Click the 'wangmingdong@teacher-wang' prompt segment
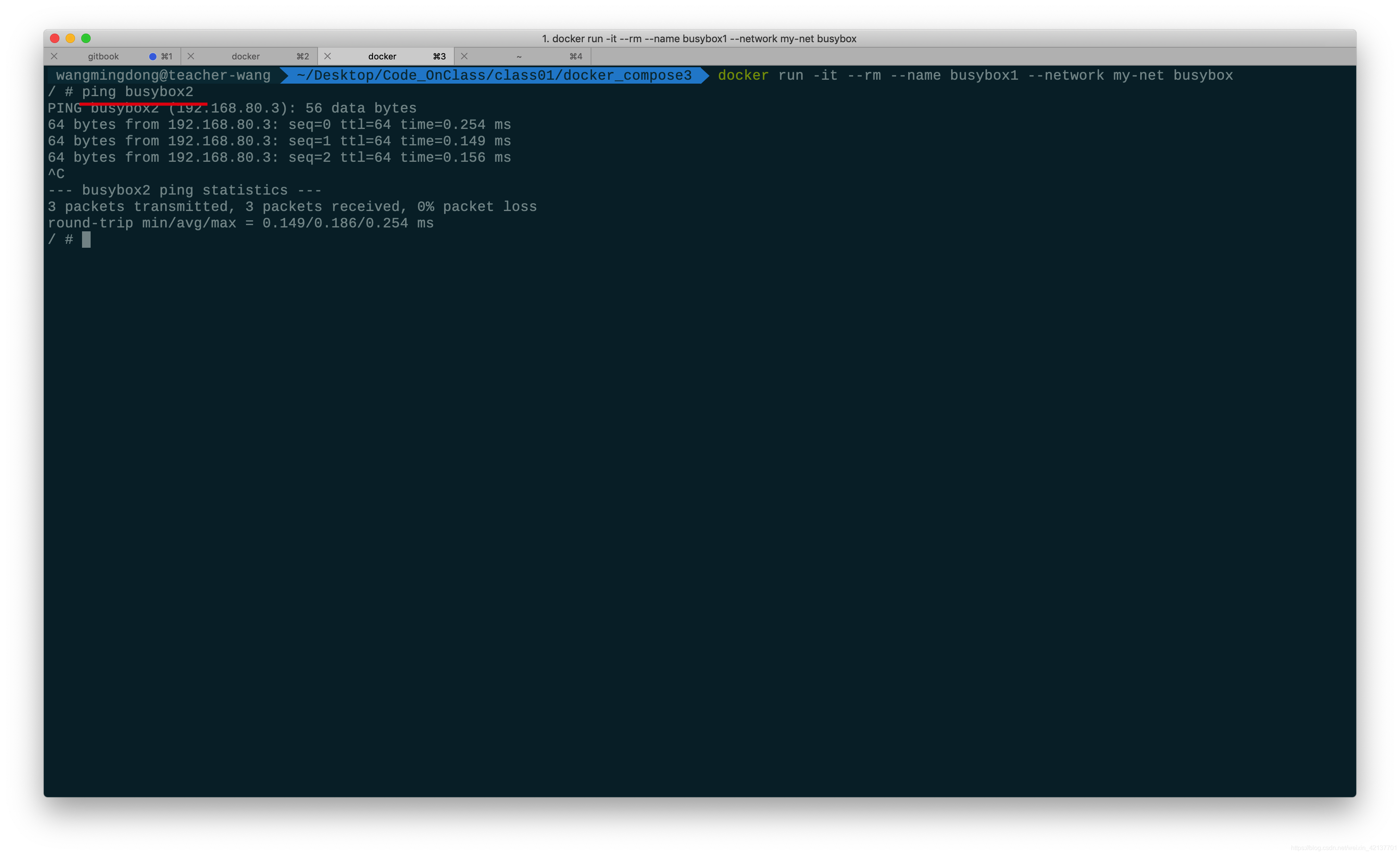The height and width of the screenshot is (855, 1400). [163, 75]
